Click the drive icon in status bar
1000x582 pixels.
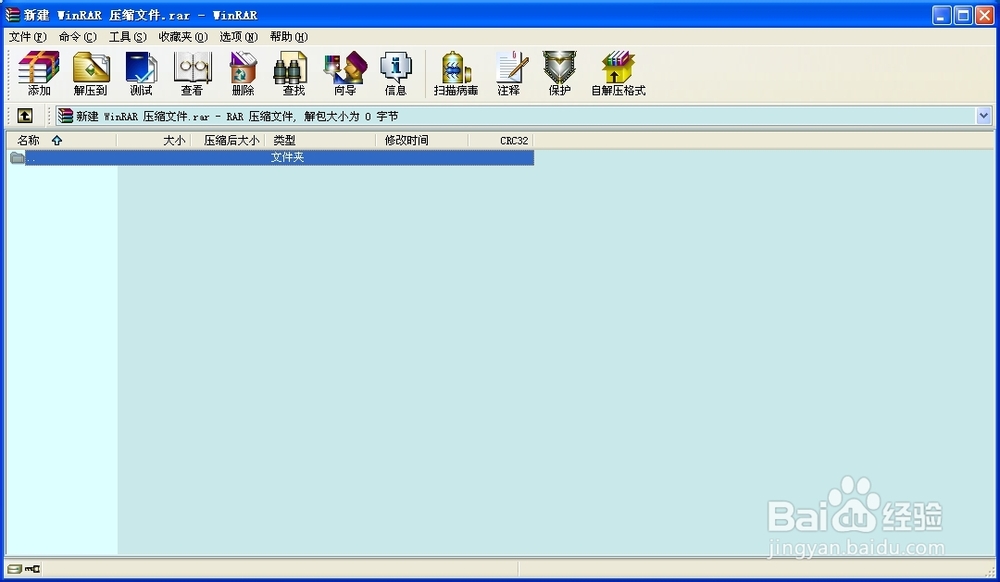tap(14, 569)
